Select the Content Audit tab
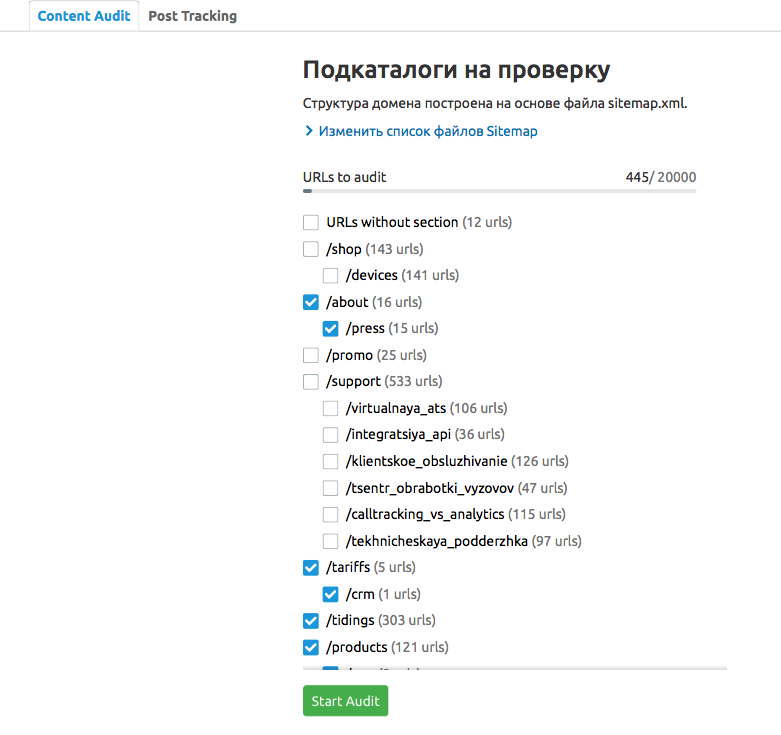This screenshot has height=735, width=781. pyautogui.click(x=84, y=16)
